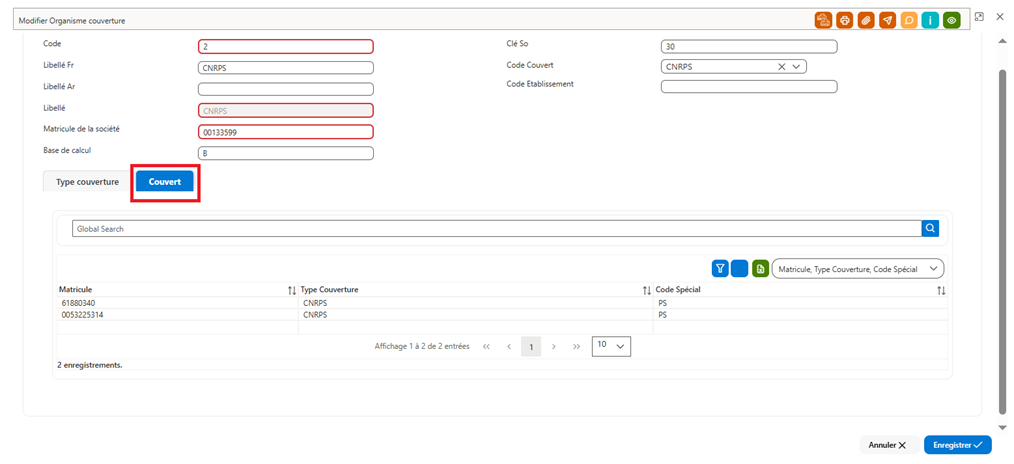Open attachments via the paperclip icon
Viewport: 1014px width, 464px height.
pos(866,21)
